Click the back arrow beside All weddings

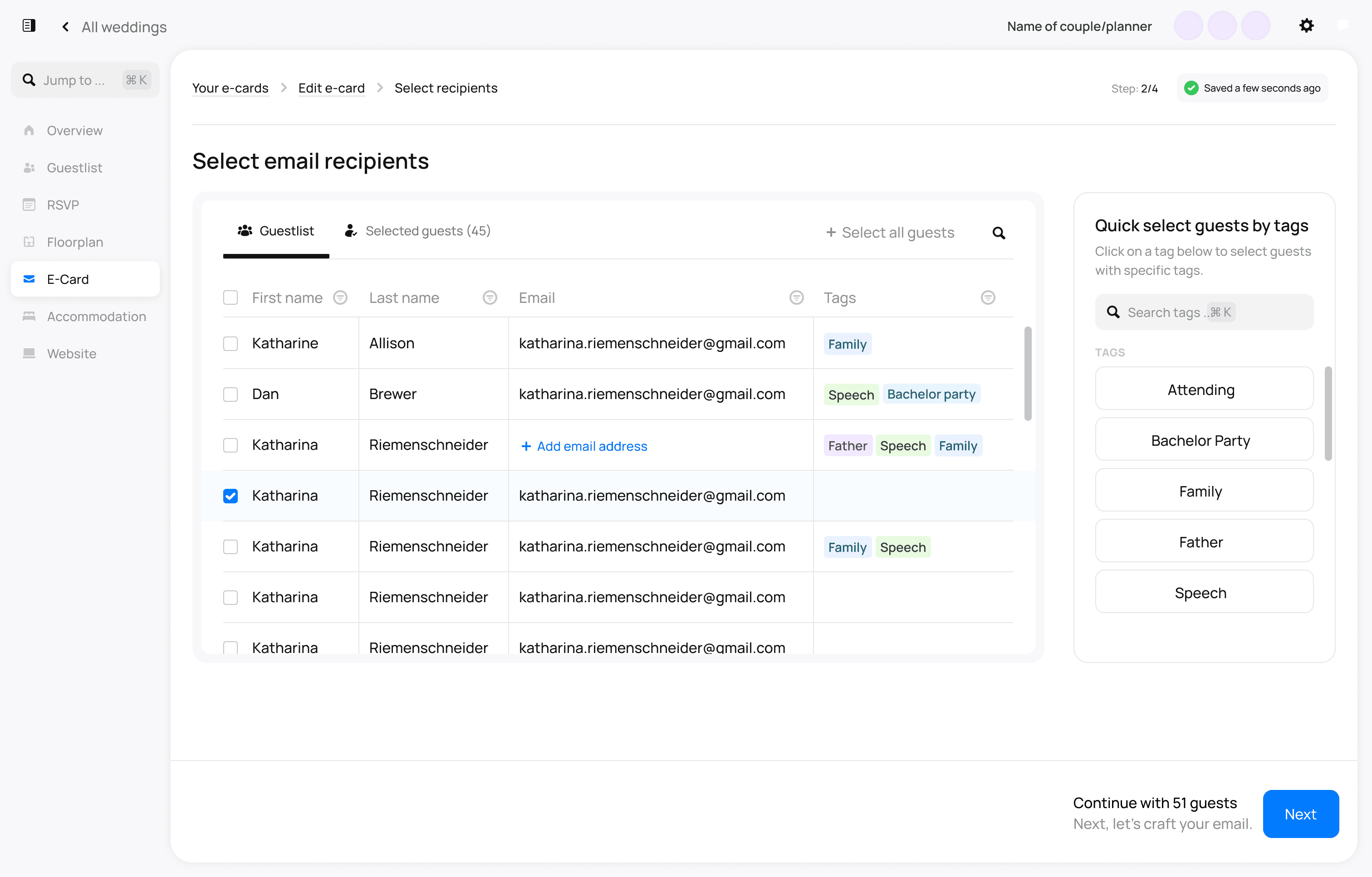click(65, 27)
